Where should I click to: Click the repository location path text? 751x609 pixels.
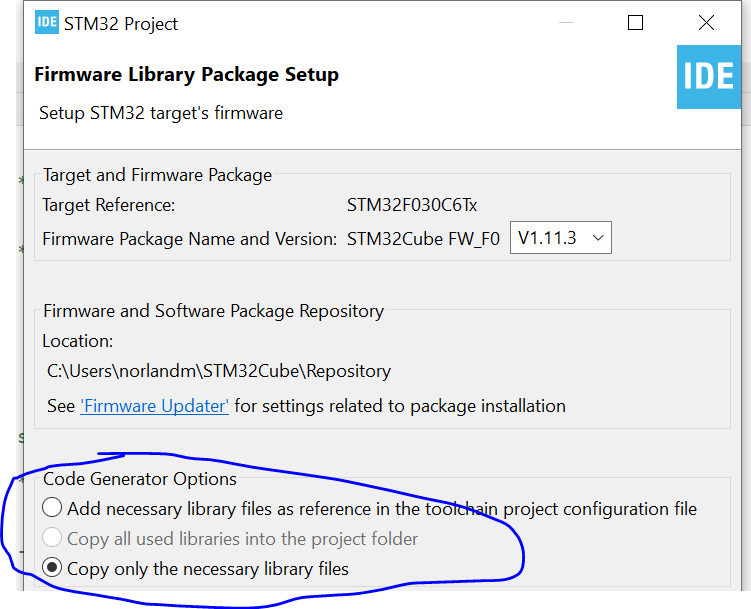pos(219,371)
